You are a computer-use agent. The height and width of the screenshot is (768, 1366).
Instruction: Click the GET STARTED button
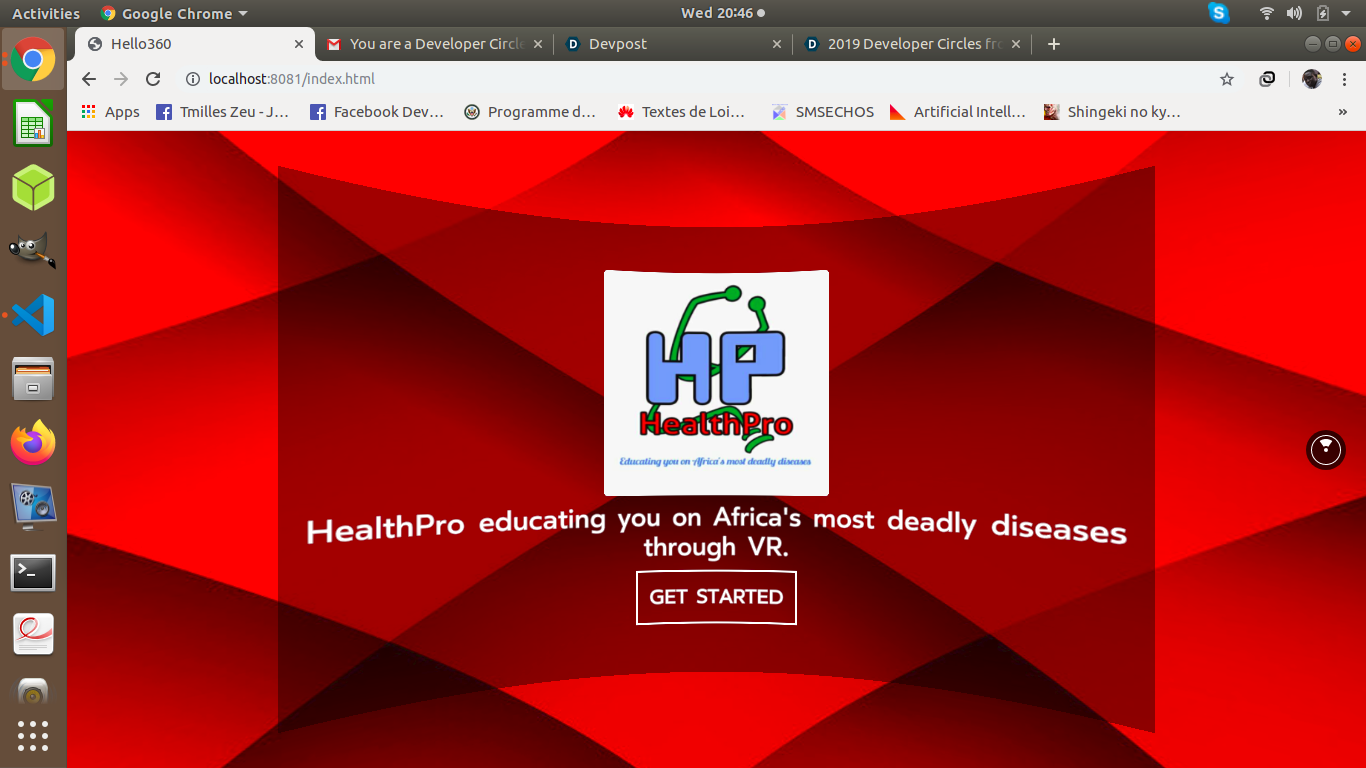(x=716, y=597)
